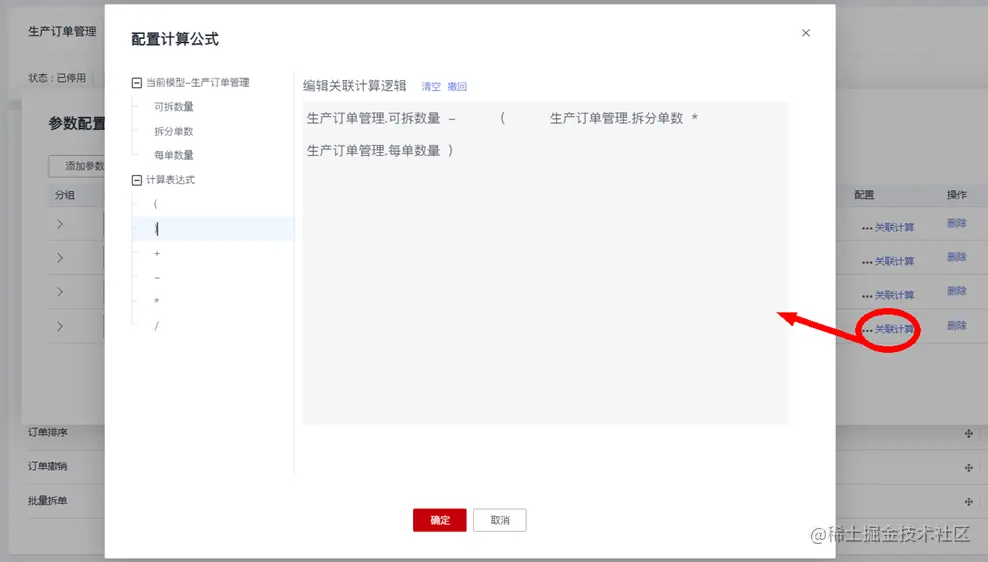Click the 生产订单管理.每单数量 token in the formula
Image resolution: width=988 pixels, height=562 pixels.
[373, 151]
